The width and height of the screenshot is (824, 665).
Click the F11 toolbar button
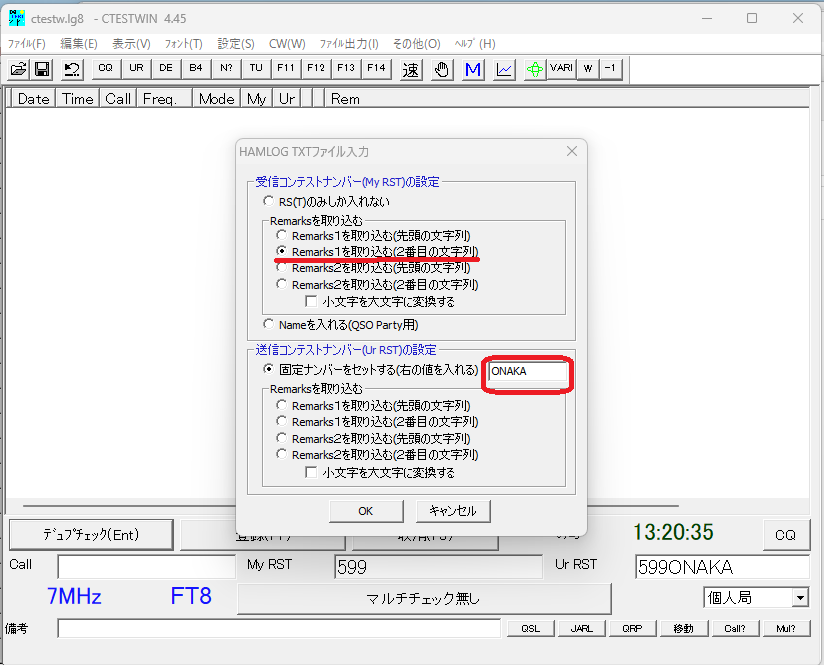[x=286, y=68]
